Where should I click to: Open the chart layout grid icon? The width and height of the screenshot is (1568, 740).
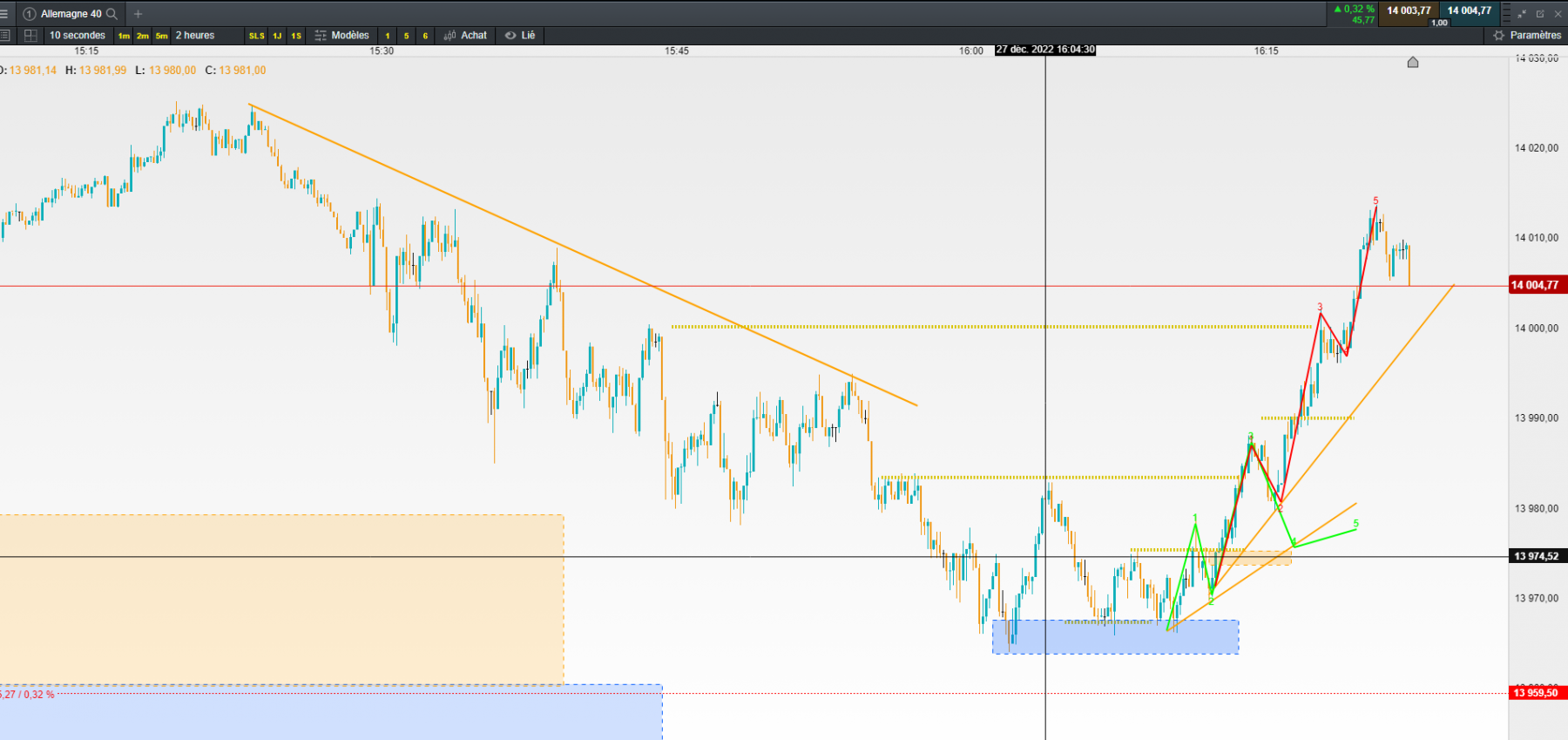[x=30, y=36]
